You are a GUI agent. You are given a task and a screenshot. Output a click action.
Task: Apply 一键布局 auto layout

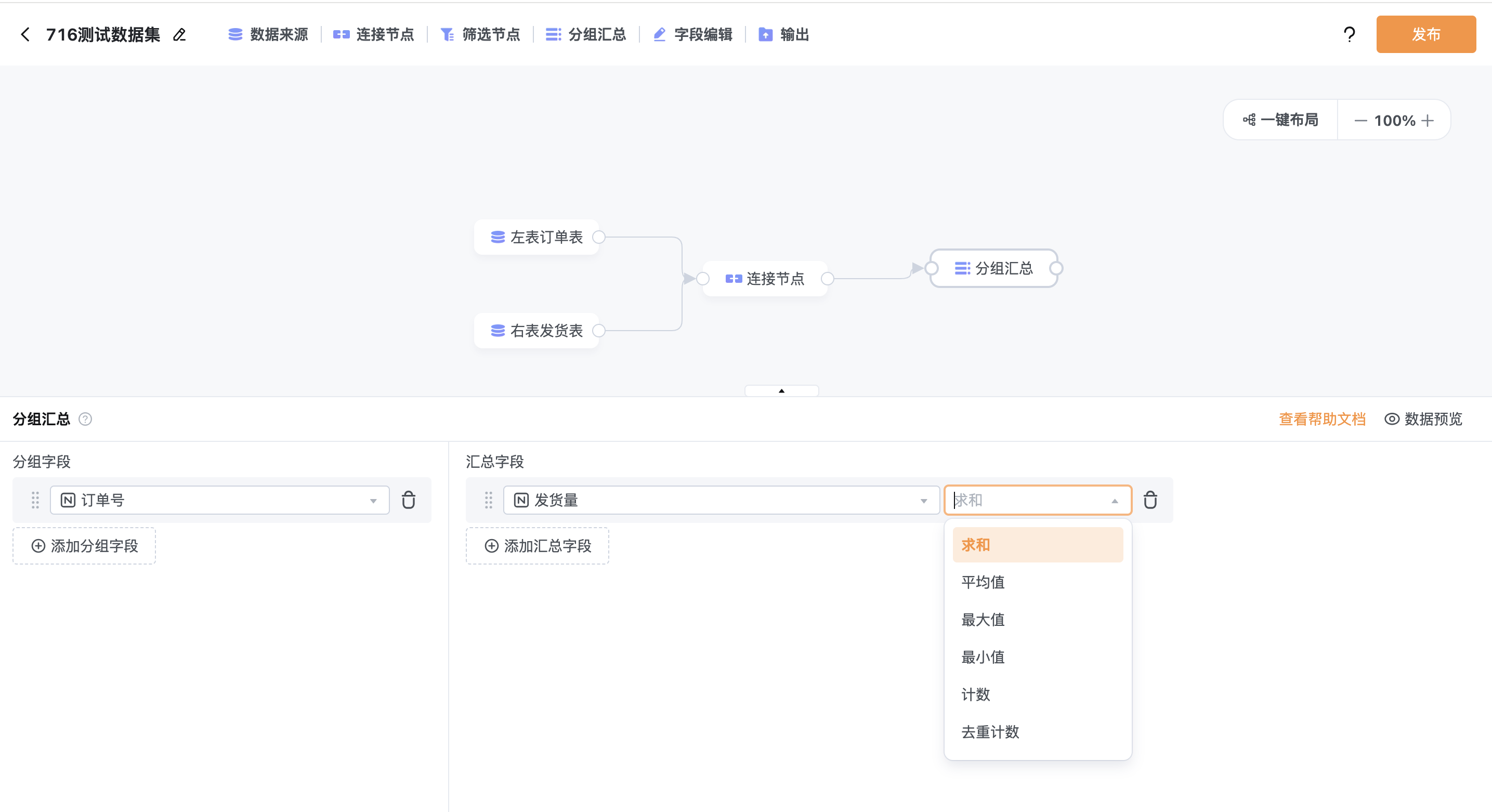[1280, 120]
